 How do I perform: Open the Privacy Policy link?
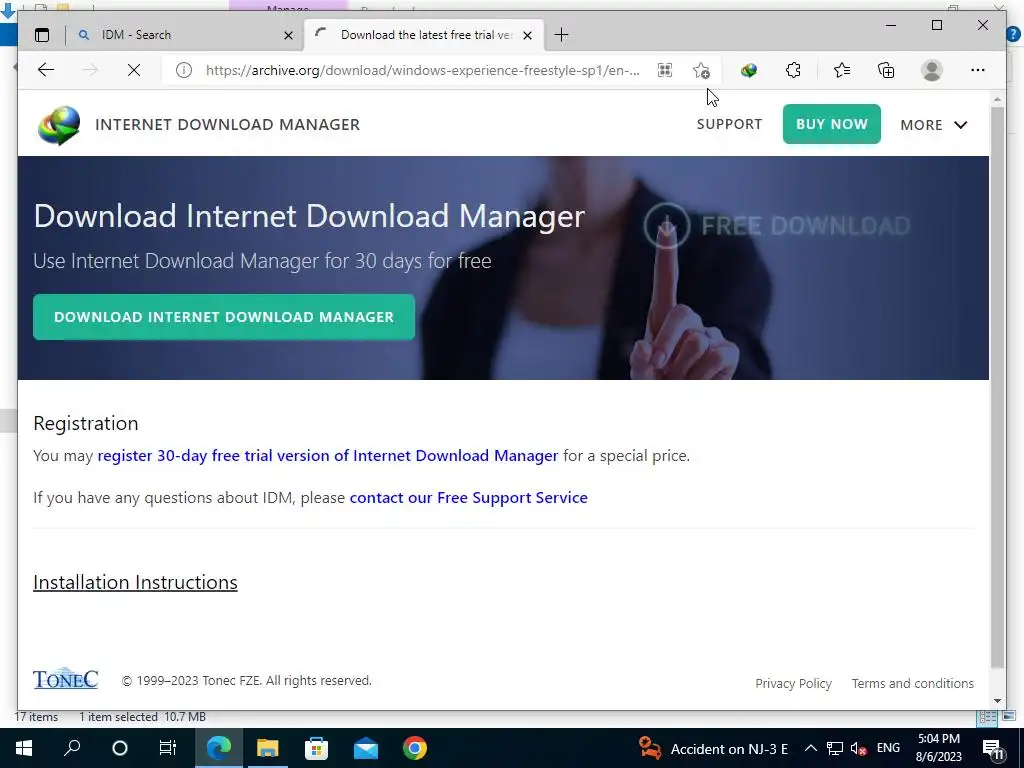coord(793,683)
